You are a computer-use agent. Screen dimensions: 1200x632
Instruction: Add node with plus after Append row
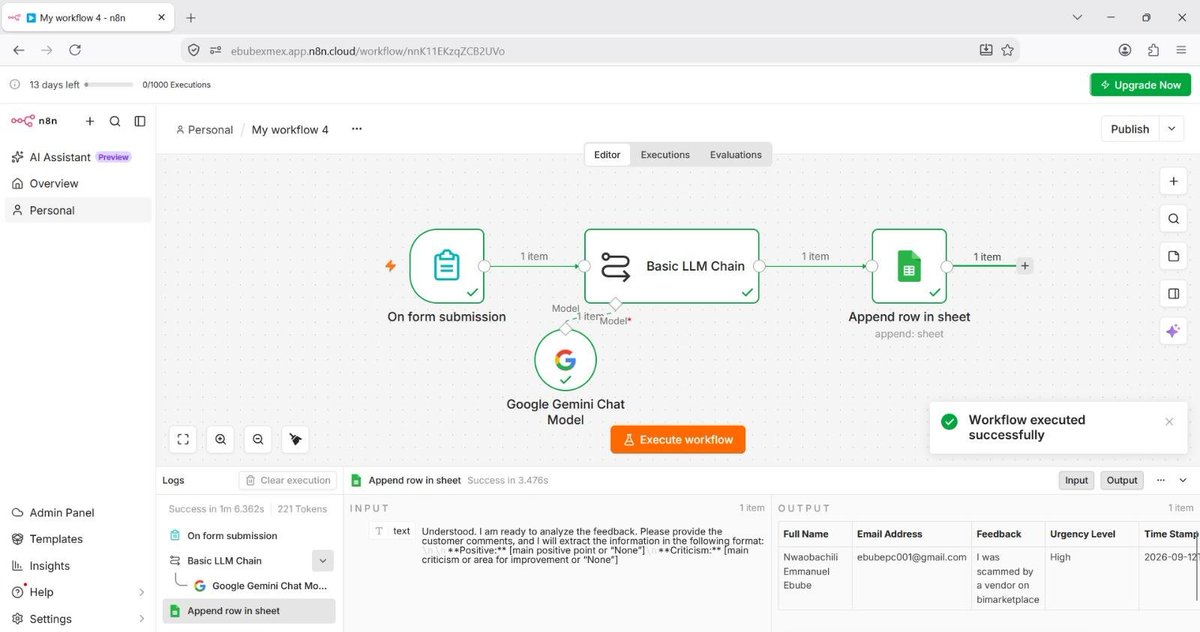pos(1025,266)
